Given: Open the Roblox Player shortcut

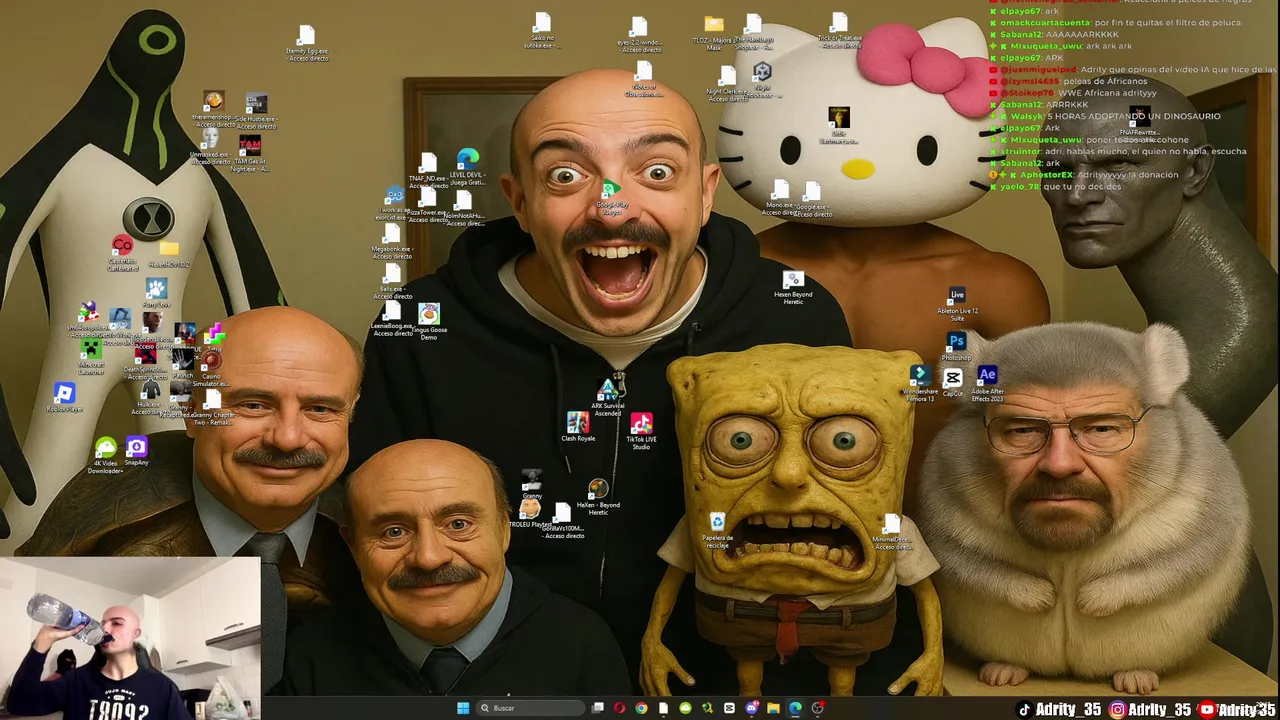Looking at the screenshot, I should (64, 394).
